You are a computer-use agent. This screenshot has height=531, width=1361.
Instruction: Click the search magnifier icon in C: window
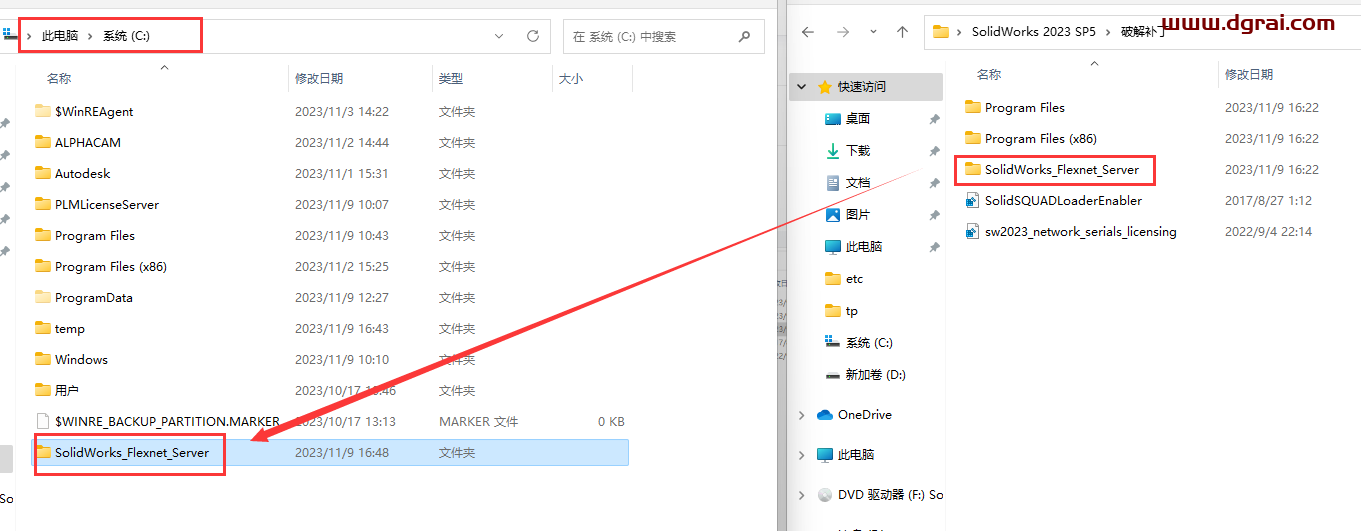(744, 36)
